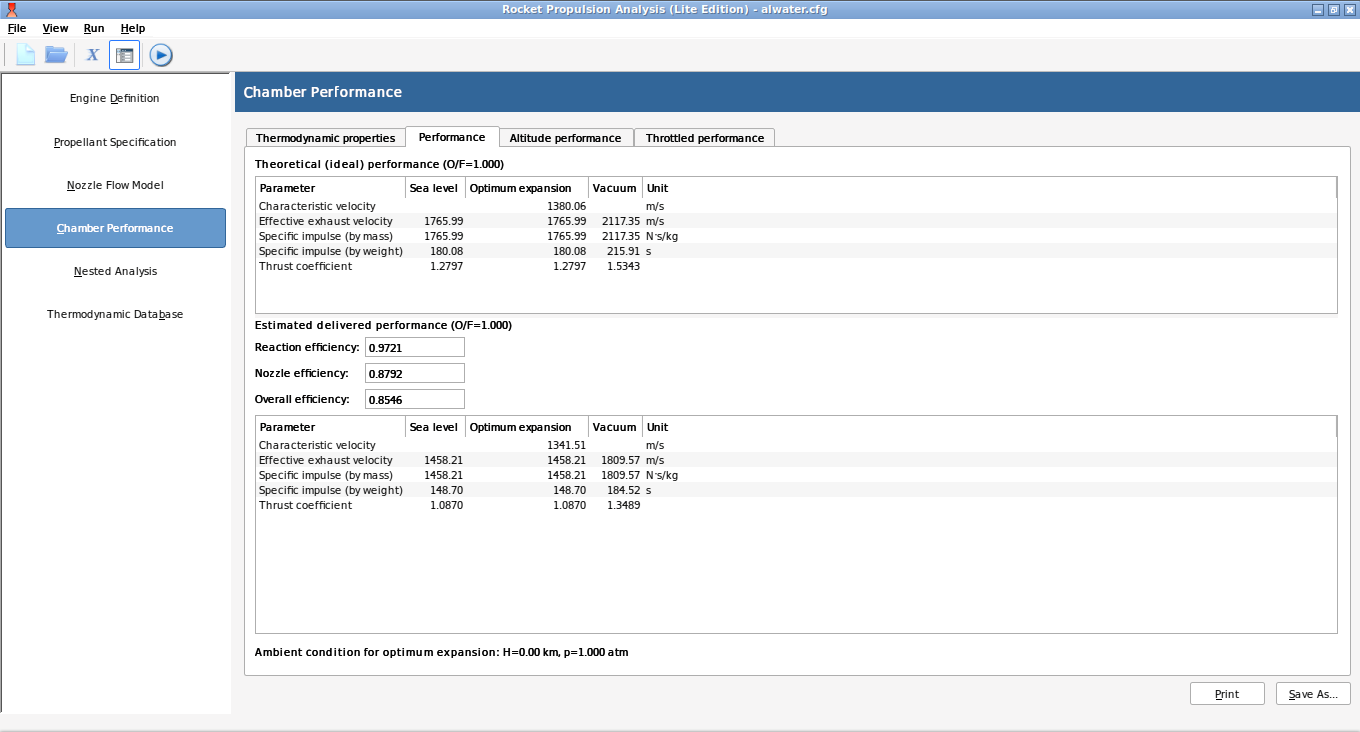Viewport: 1360px width, 732px height.
Task: Click the open folder toolbar icon
Action: tap(56, 55)
